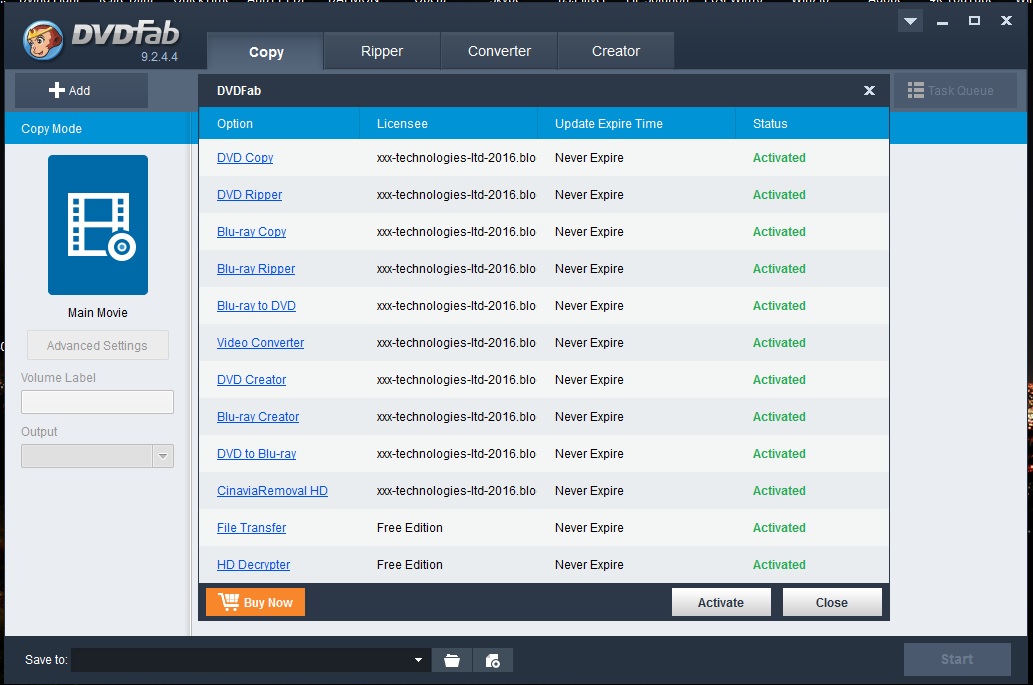Open the File Transfer option link
1033x685 pixels.
coord(252,527)
